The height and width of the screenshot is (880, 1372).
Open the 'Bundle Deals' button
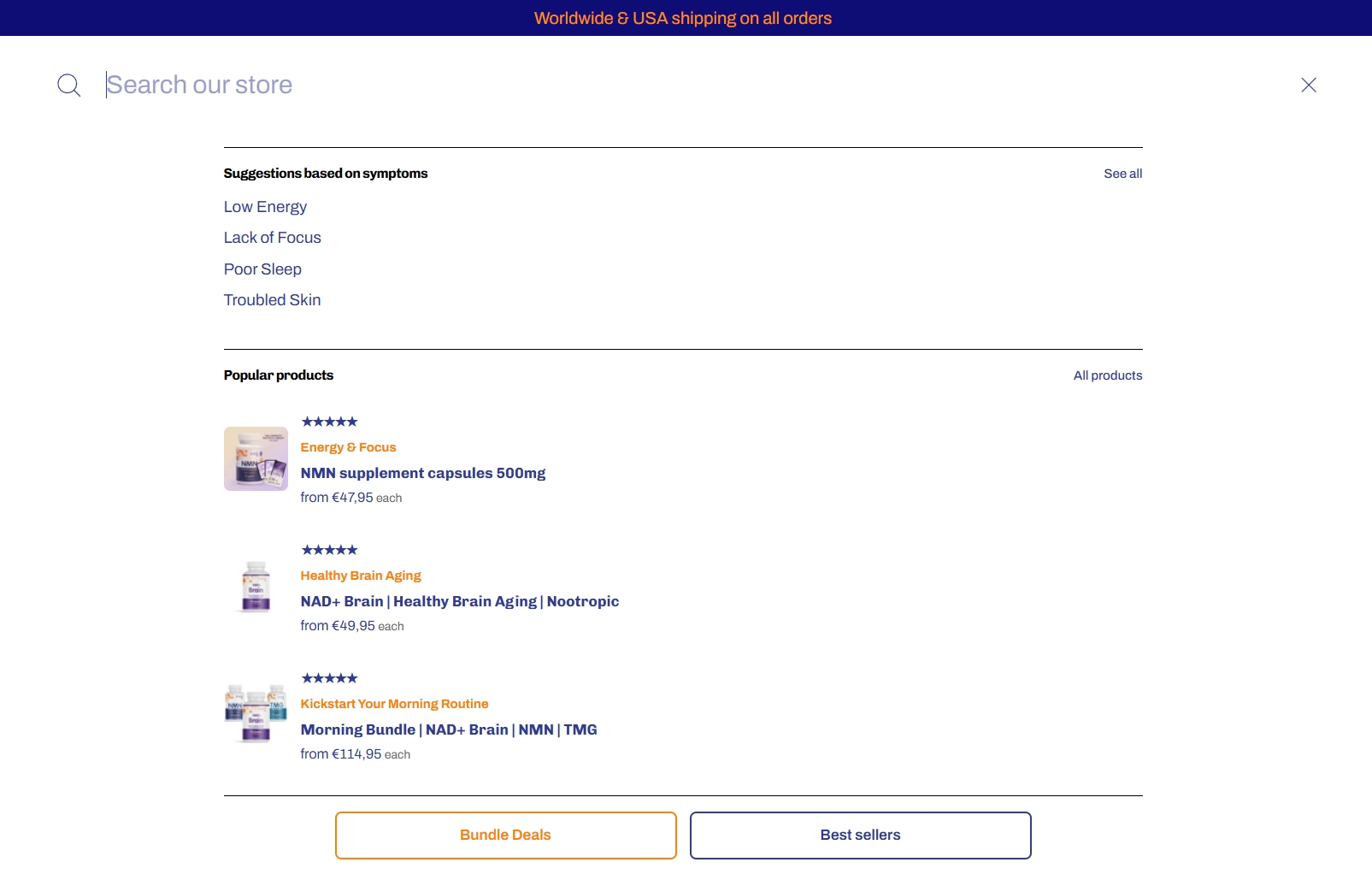tap(505, 836)
